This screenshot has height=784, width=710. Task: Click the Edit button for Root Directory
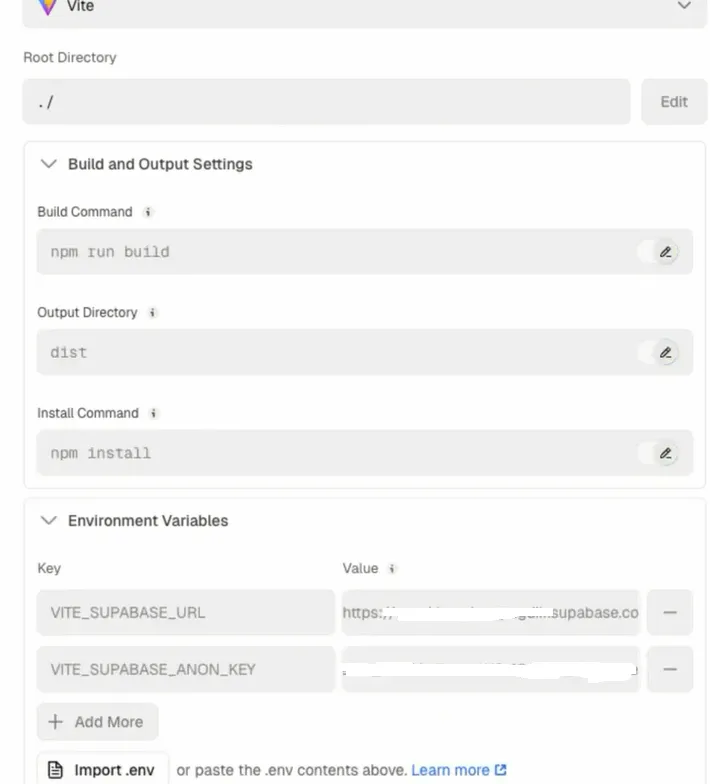coord(673,102)
